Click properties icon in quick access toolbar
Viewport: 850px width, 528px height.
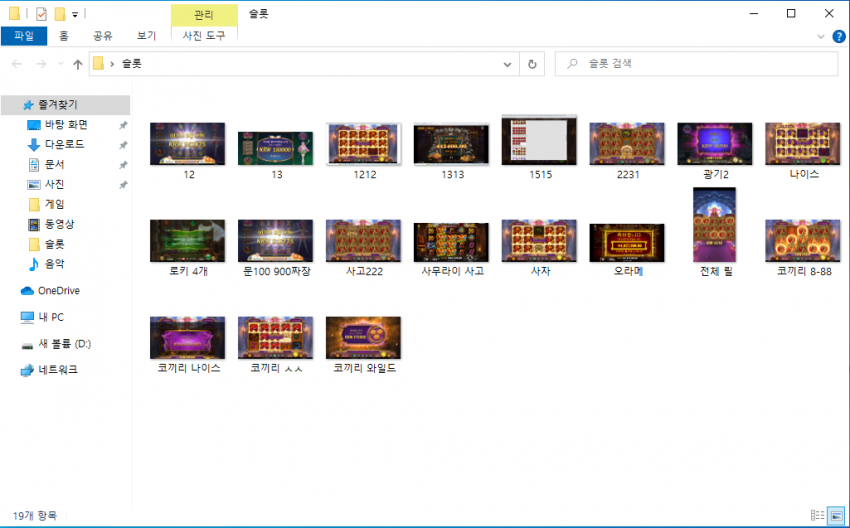click(41, 14)
